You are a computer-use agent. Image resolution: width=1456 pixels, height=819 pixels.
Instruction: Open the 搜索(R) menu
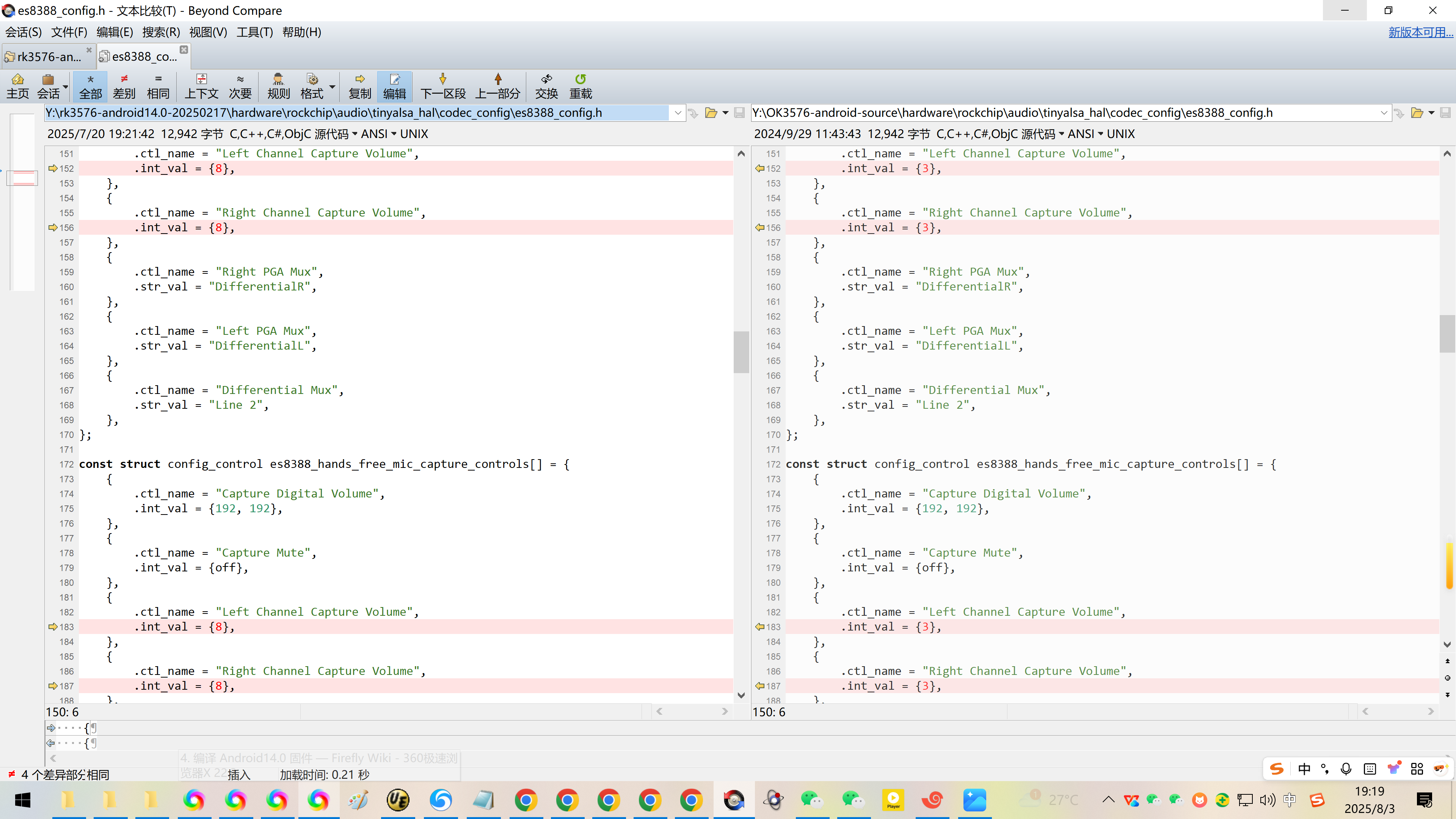pos(161,32)
